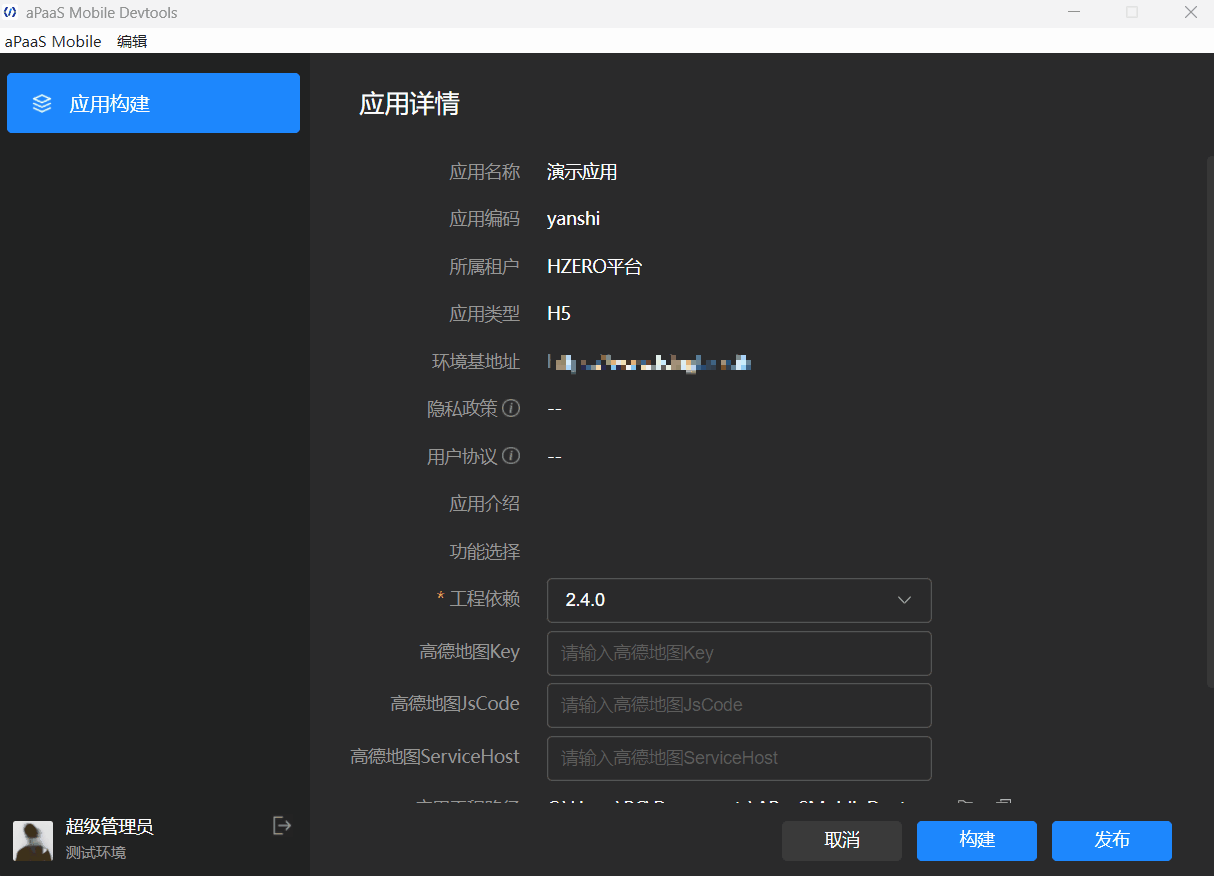Click the aPaaS Mobile Devtools title bar logo
Screen dimensions: 1214x876
pyautogui.click(x=10, y=13)
